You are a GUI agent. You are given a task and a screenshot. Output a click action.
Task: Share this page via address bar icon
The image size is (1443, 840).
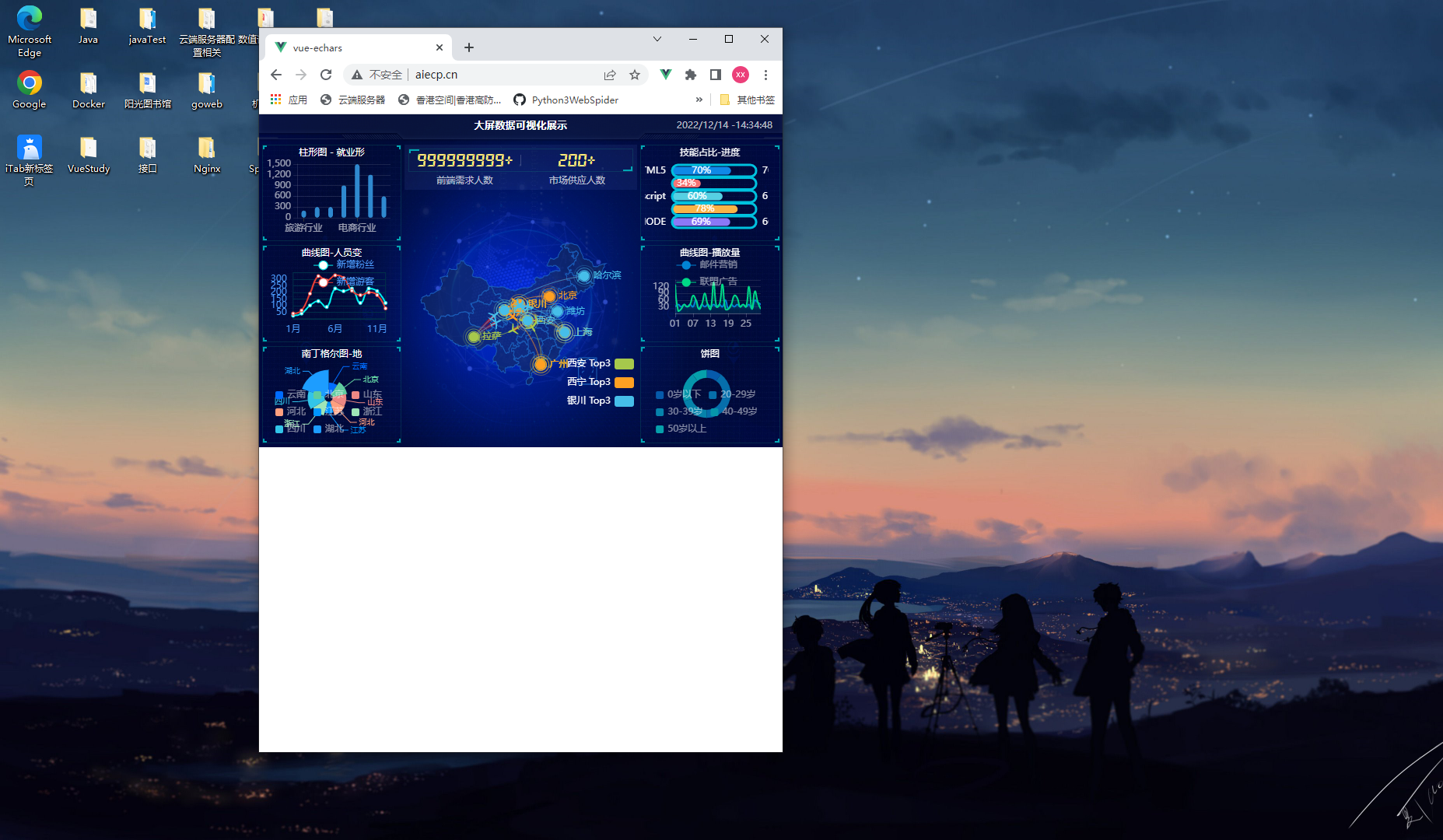(x=610, y=75)
